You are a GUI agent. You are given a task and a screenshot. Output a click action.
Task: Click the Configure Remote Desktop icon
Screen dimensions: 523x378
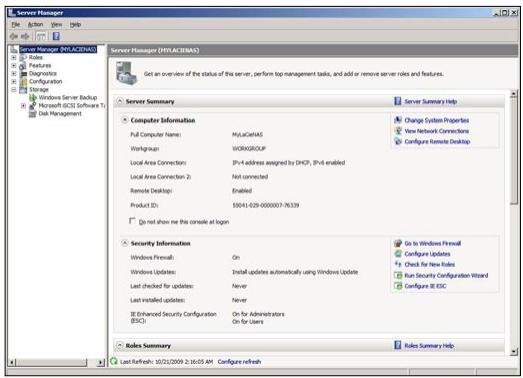pyautogui.click(x=398, y=141)
